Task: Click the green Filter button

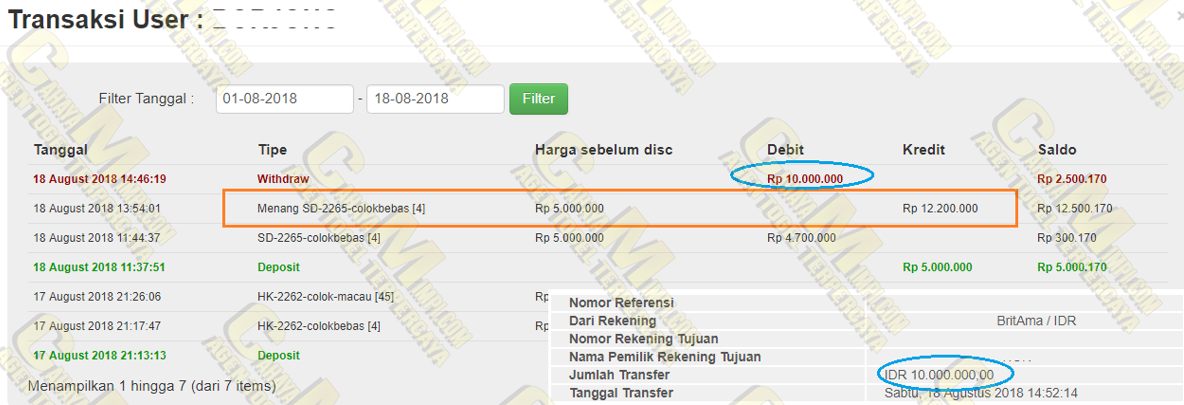Action: point(538,99)
